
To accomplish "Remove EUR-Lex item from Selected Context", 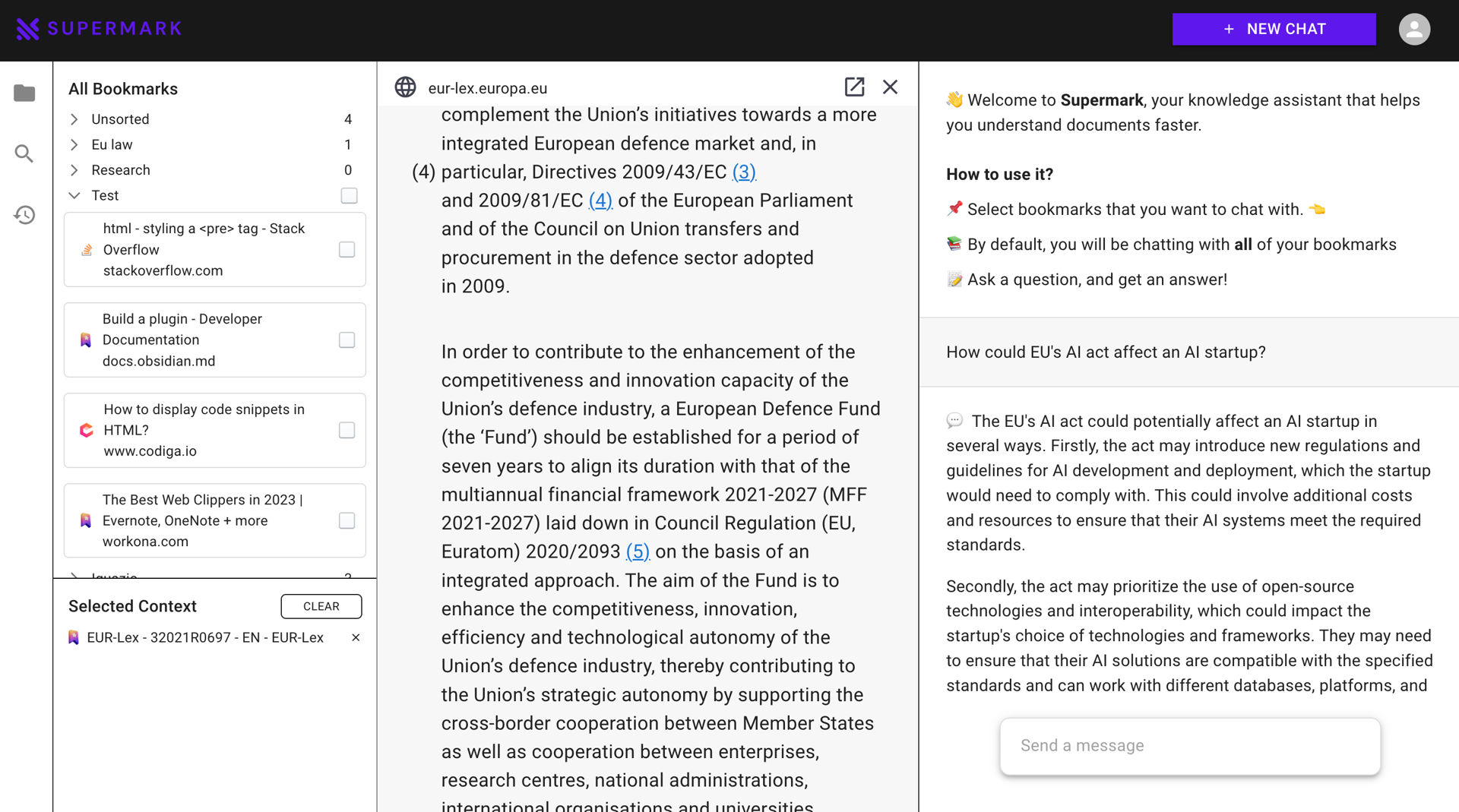I will point(356,638).
